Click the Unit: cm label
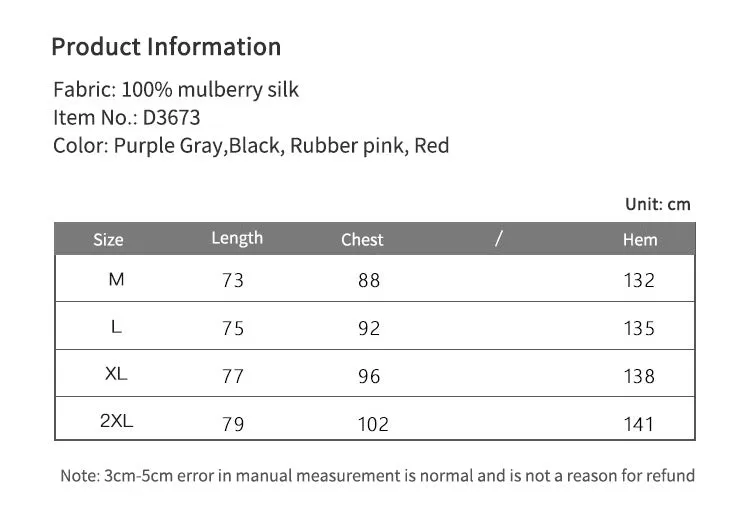Image resolution: width=750 pixels, height=513 pixels. (658, 204)
